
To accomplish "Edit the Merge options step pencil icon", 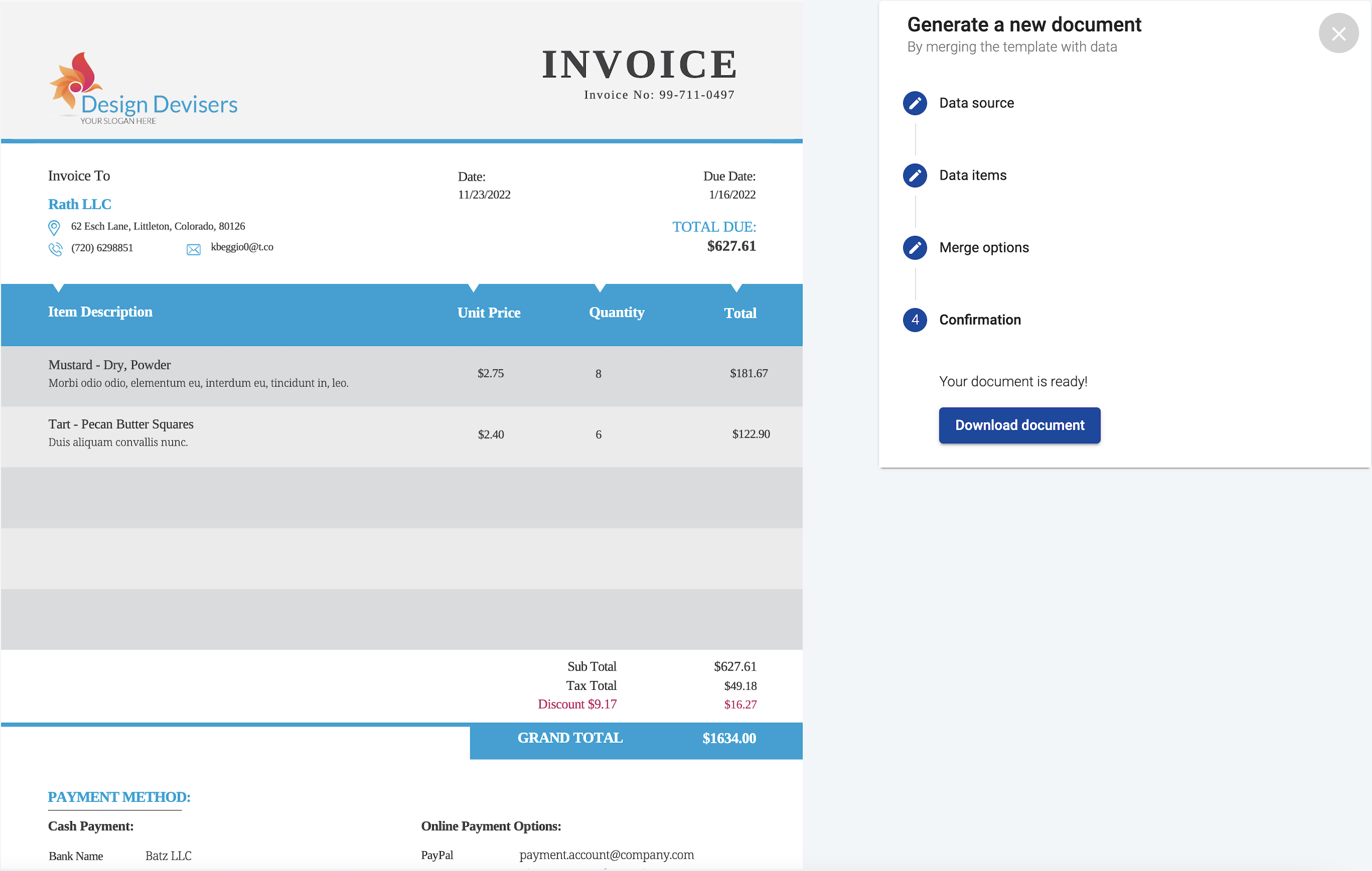I will click(914, 247).
